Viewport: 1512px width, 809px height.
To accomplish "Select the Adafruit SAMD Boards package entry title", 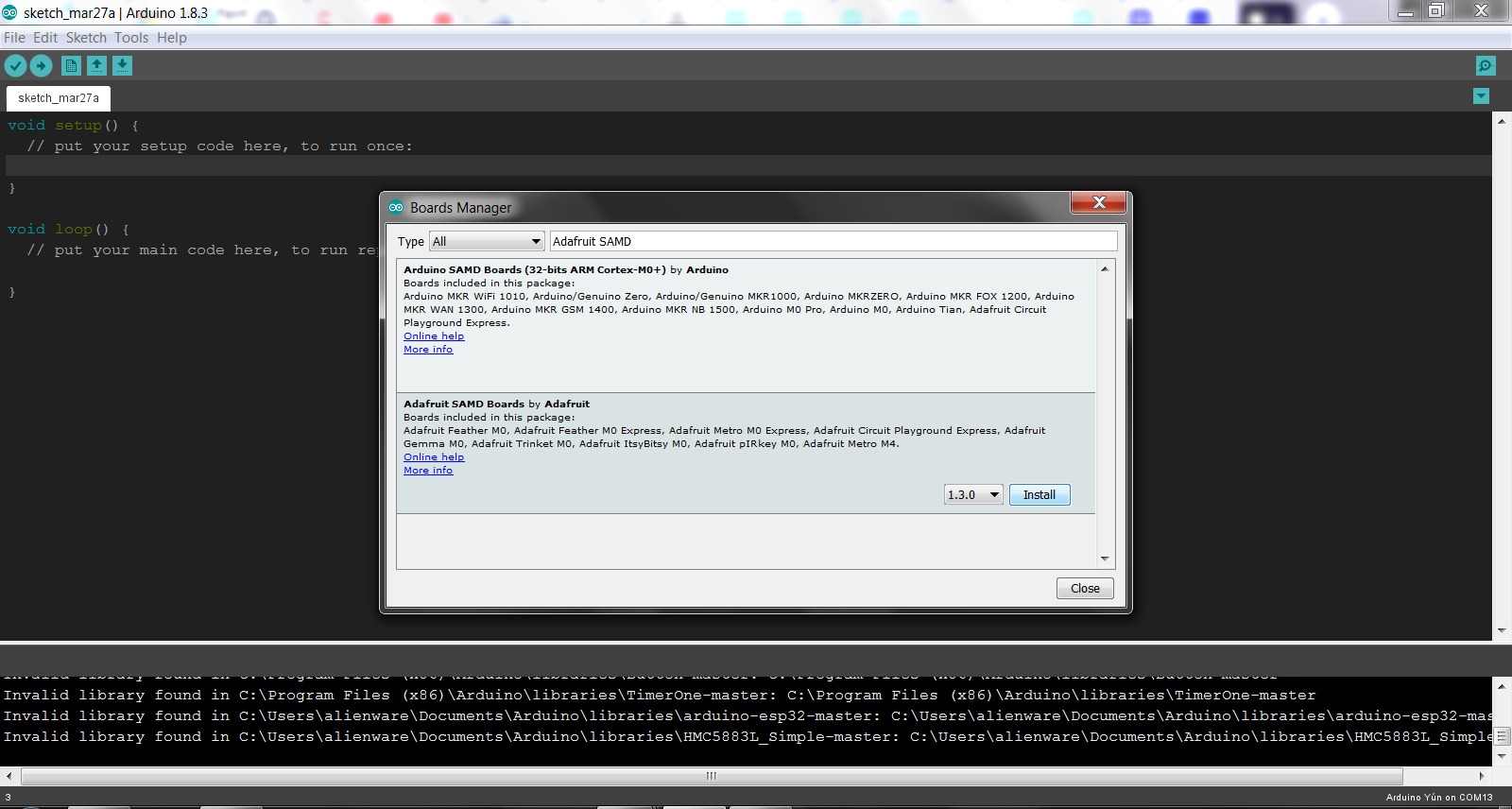I will [x=496, y=404].
